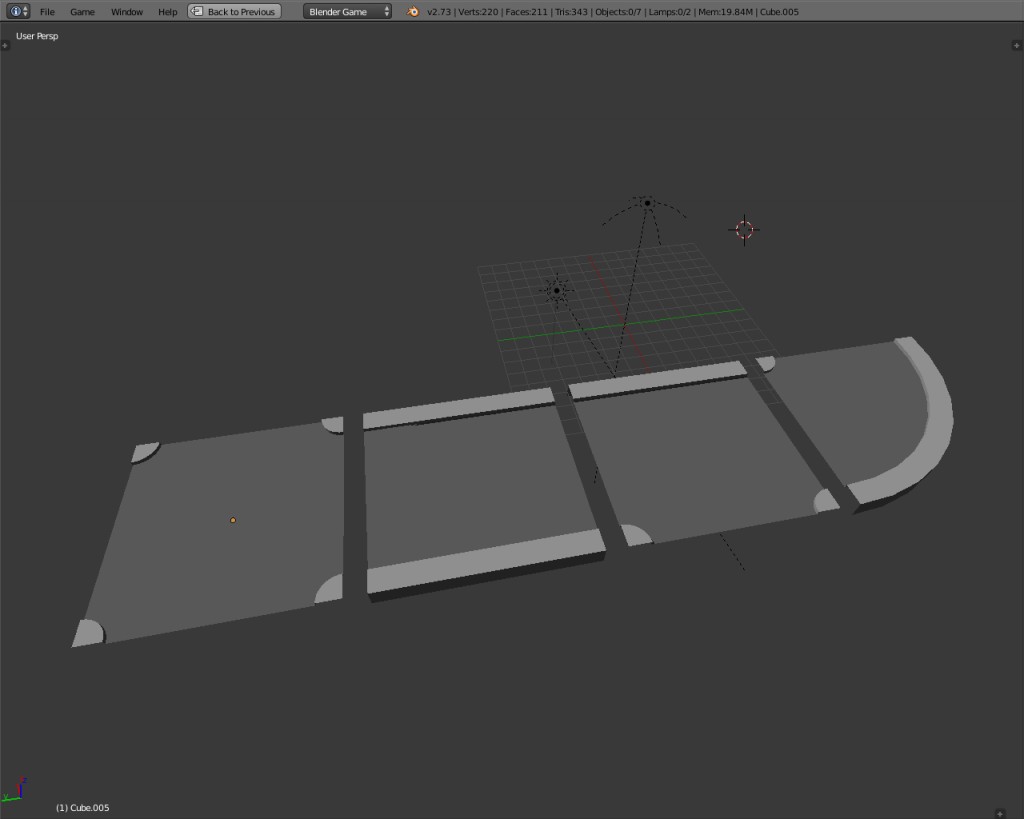Open the Game menu

[x=81, y=12]
